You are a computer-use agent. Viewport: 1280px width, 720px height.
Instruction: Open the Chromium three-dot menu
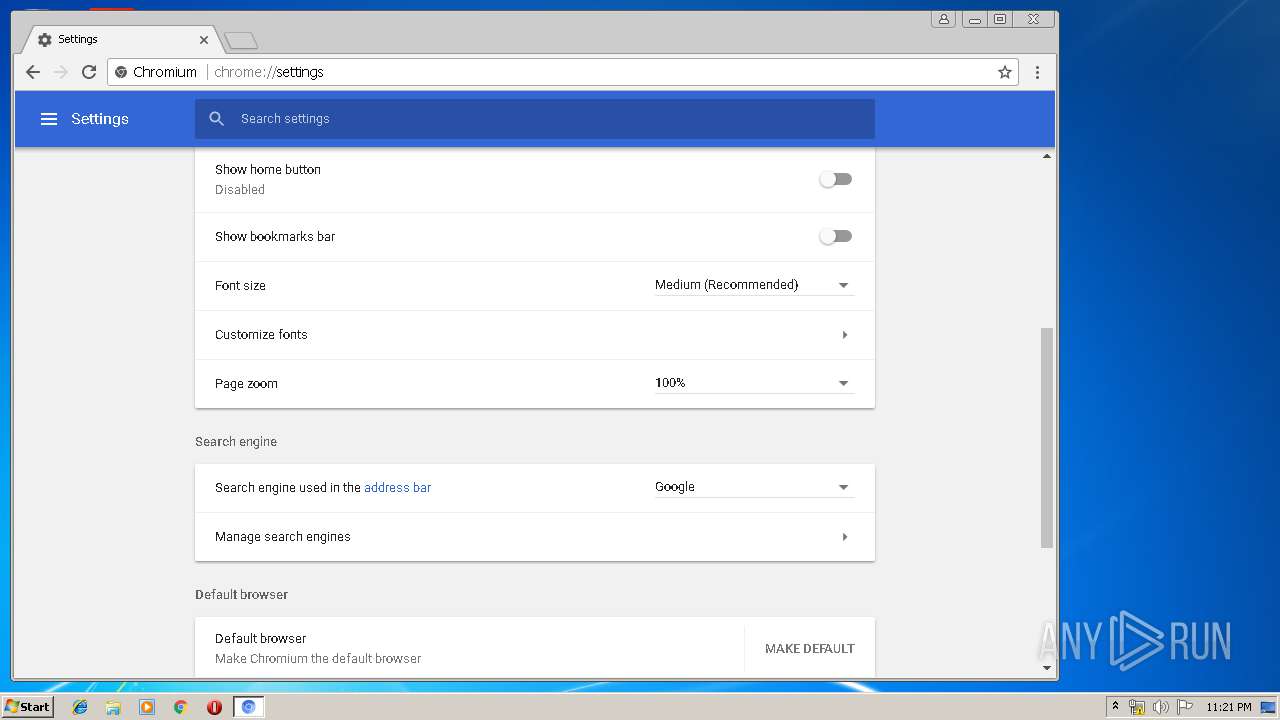(x=1037, y=72)
